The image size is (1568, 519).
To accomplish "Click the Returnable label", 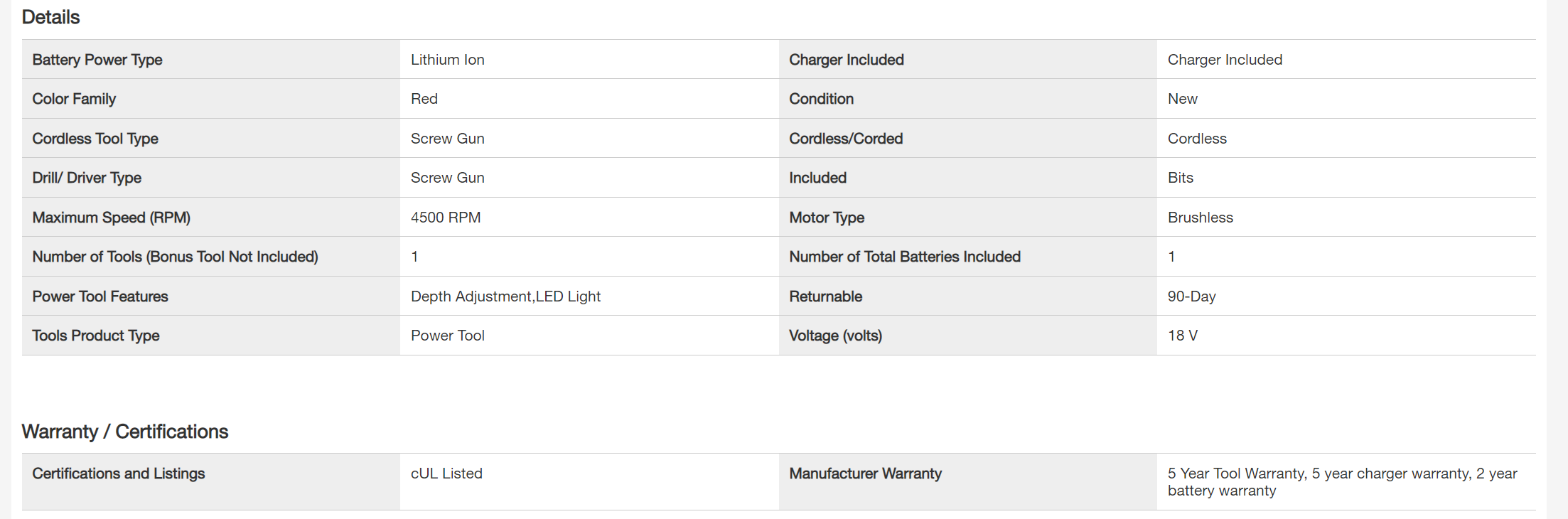I will click(x=825, y=296).
